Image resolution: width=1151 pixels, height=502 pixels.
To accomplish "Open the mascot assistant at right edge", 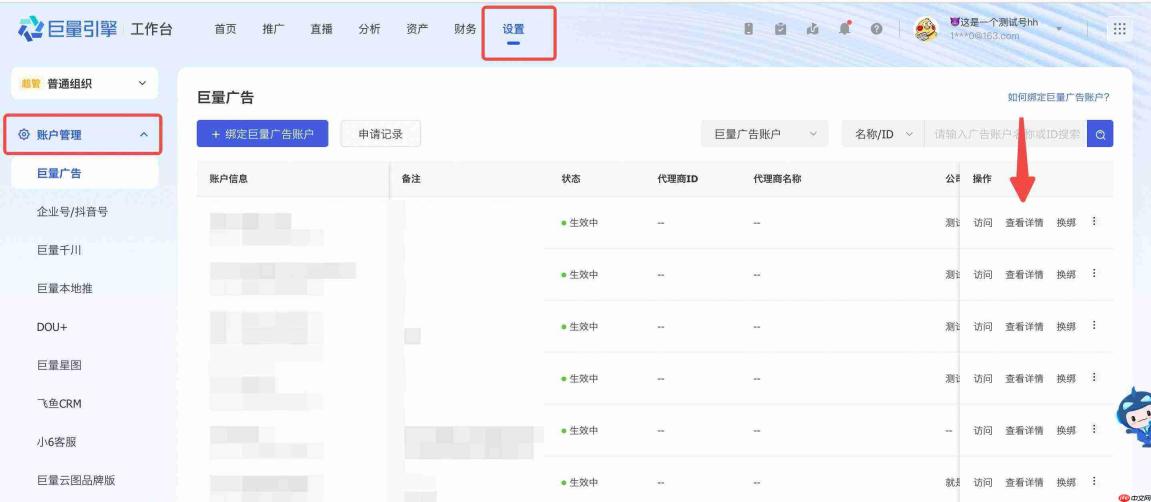I will (1134, 416).
